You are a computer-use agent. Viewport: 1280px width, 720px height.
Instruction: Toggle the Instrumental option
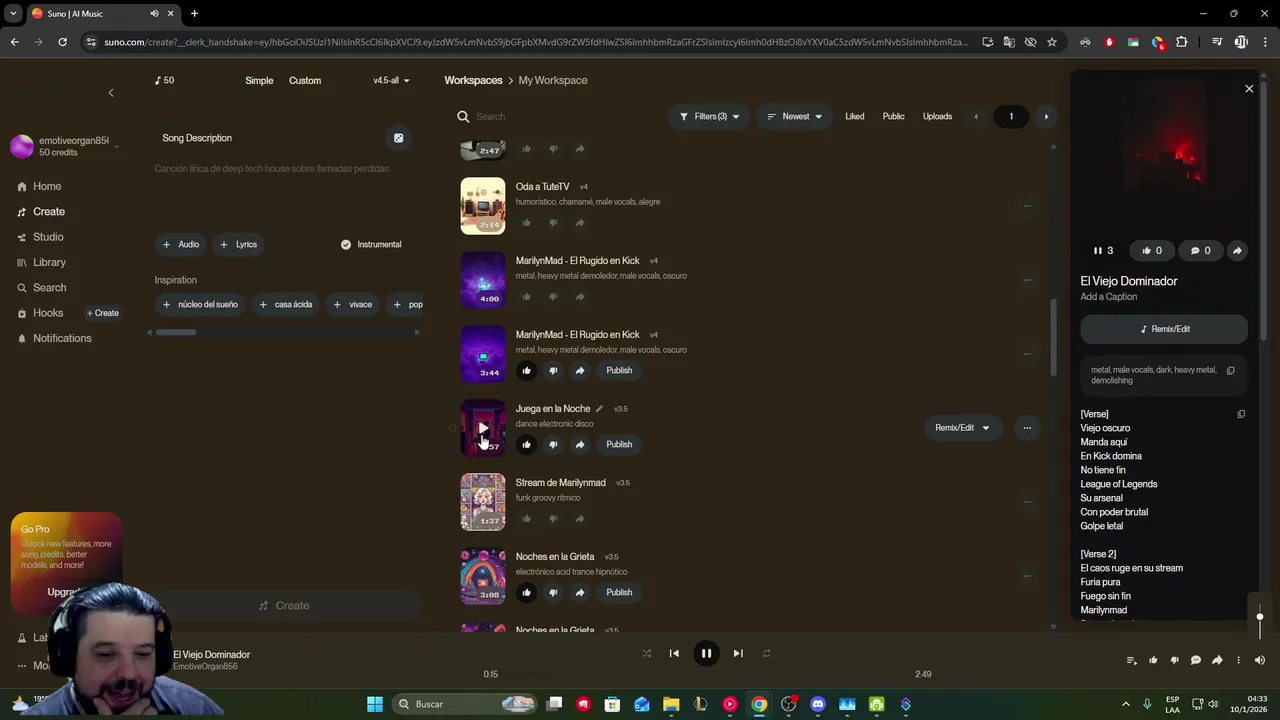pos(371,244)
